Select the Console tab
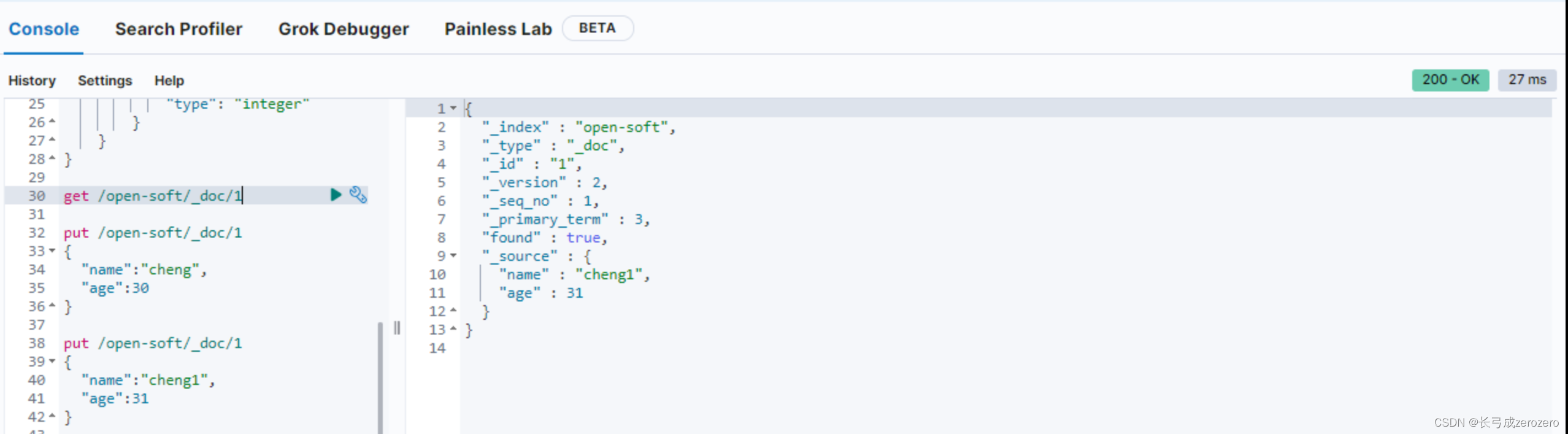Screen dimensions: 1568x434 coord(44,29)
